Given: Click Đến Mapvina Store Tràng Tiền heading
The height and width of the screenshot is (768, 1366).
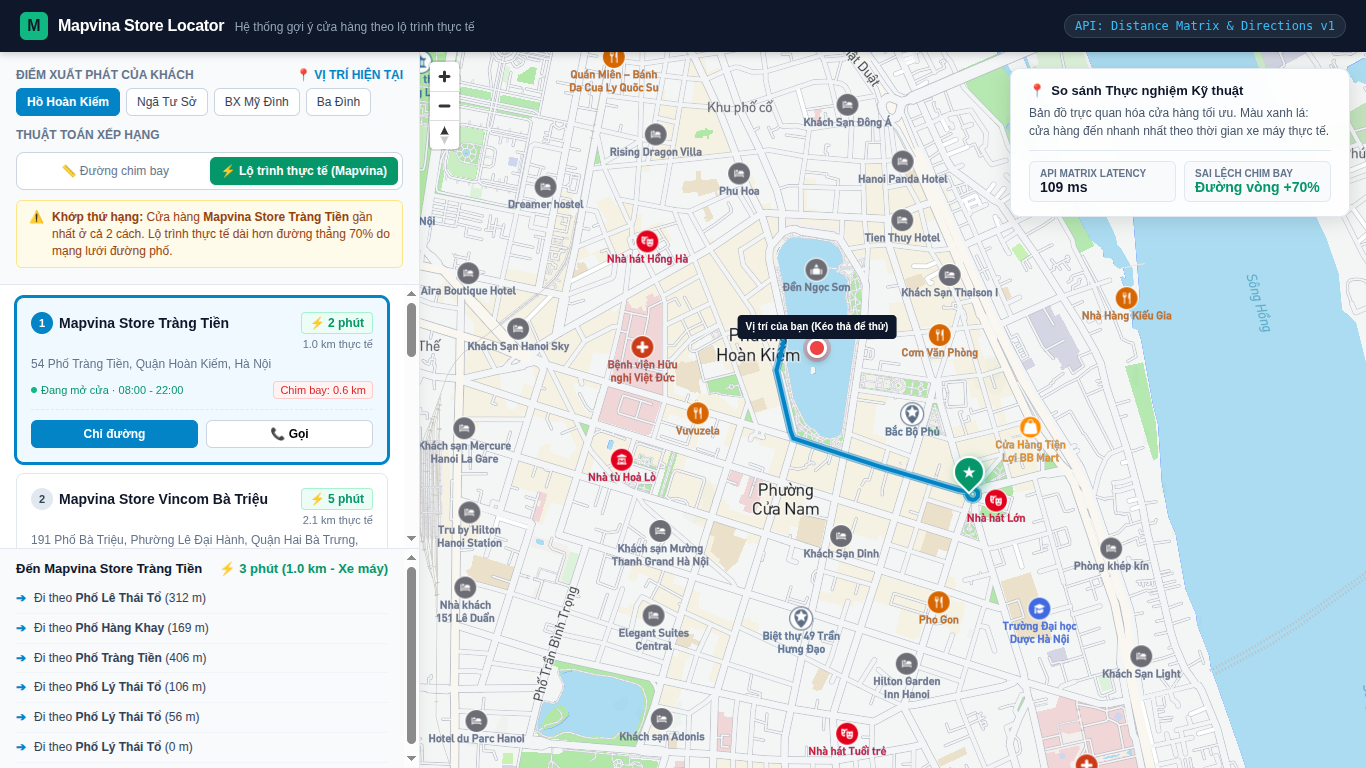Looking at the screenshot, I should [x=109, y=569].
